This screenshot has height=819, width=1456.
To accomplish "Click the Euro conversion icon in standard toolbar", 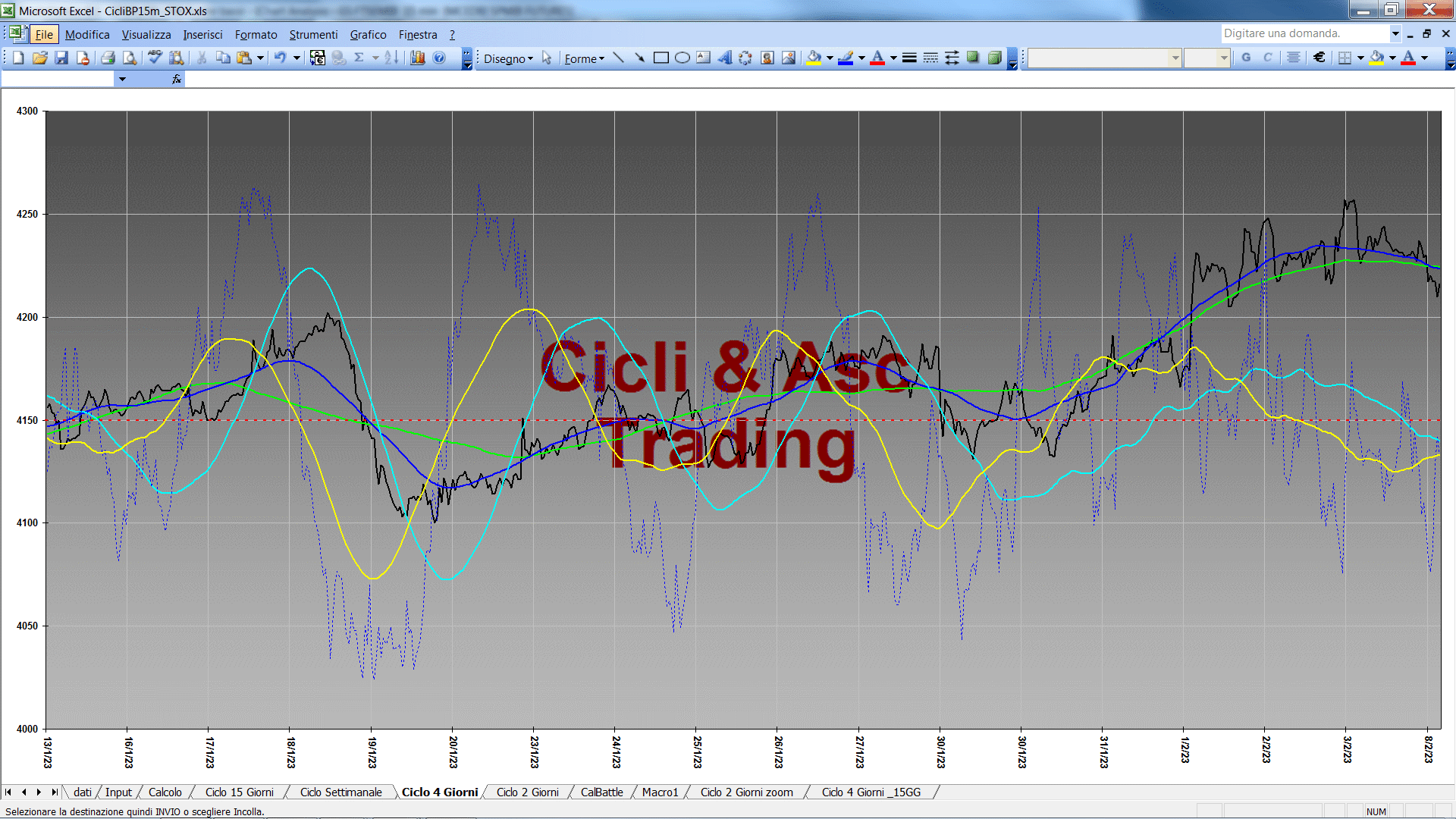I will point(317,58).
